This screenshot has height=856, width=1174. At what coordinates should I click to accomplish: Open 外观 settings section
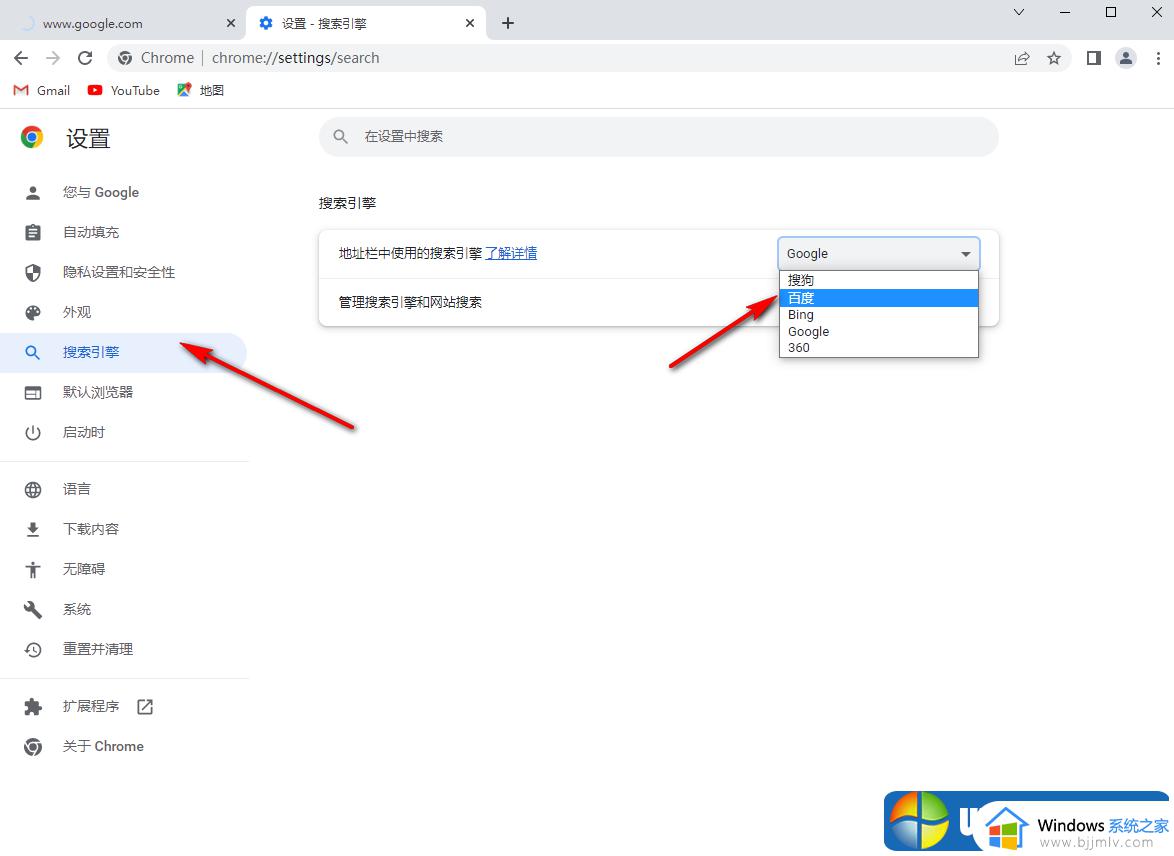coord(124,312)
